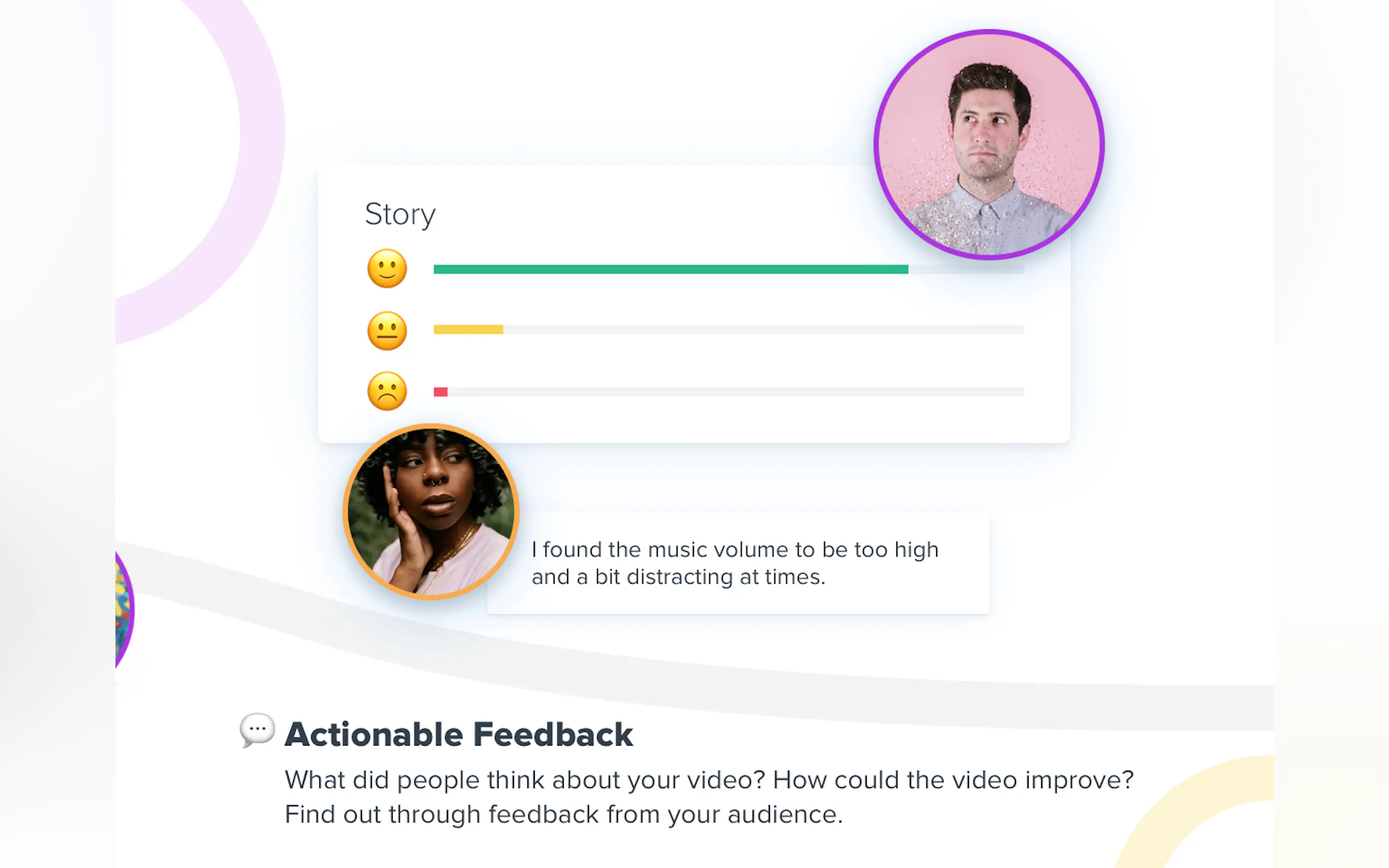Click the sad frowning face emoji

(387, 391)
